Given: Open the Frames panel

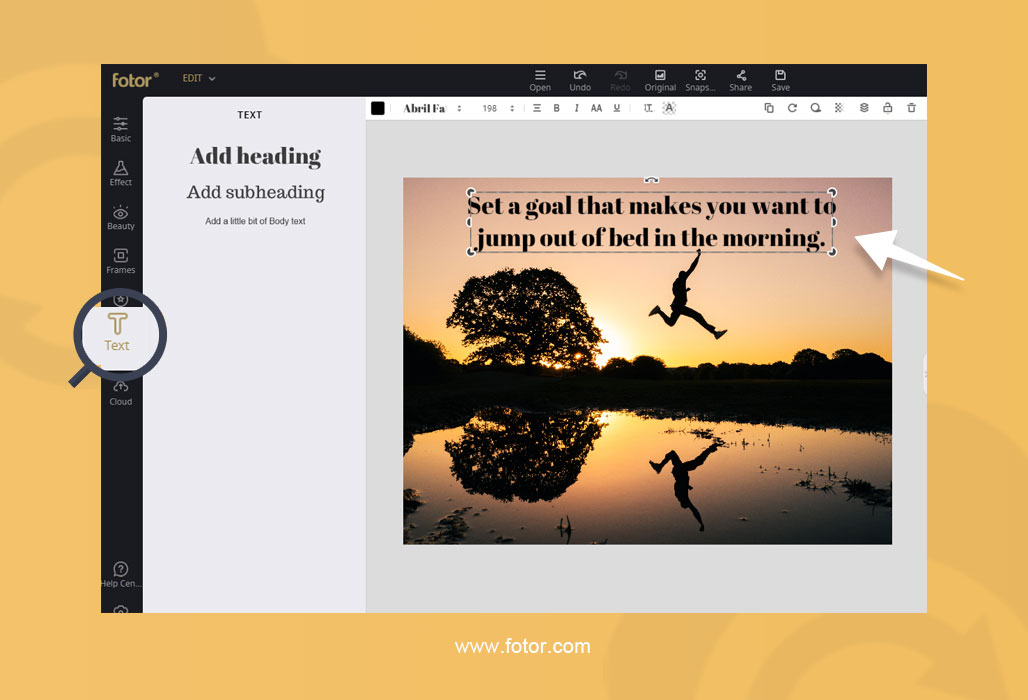Looking at the screenshot, I should coord(121,261).
